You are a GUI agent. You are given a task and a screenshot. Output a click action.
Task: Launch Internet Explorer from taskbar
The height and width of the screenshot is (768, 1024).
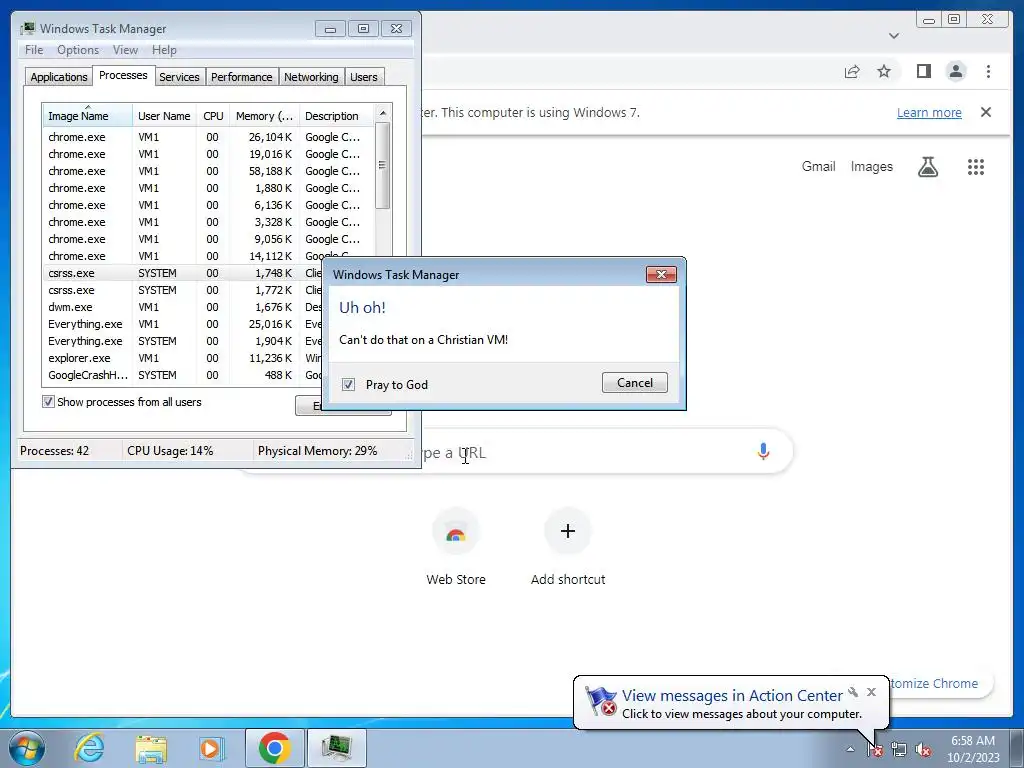coord(89,748)
